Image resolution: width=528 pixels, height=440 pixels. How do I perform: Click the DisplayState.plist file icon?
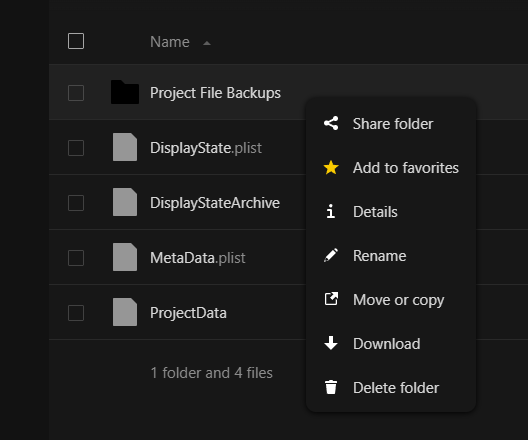[125, 147]
